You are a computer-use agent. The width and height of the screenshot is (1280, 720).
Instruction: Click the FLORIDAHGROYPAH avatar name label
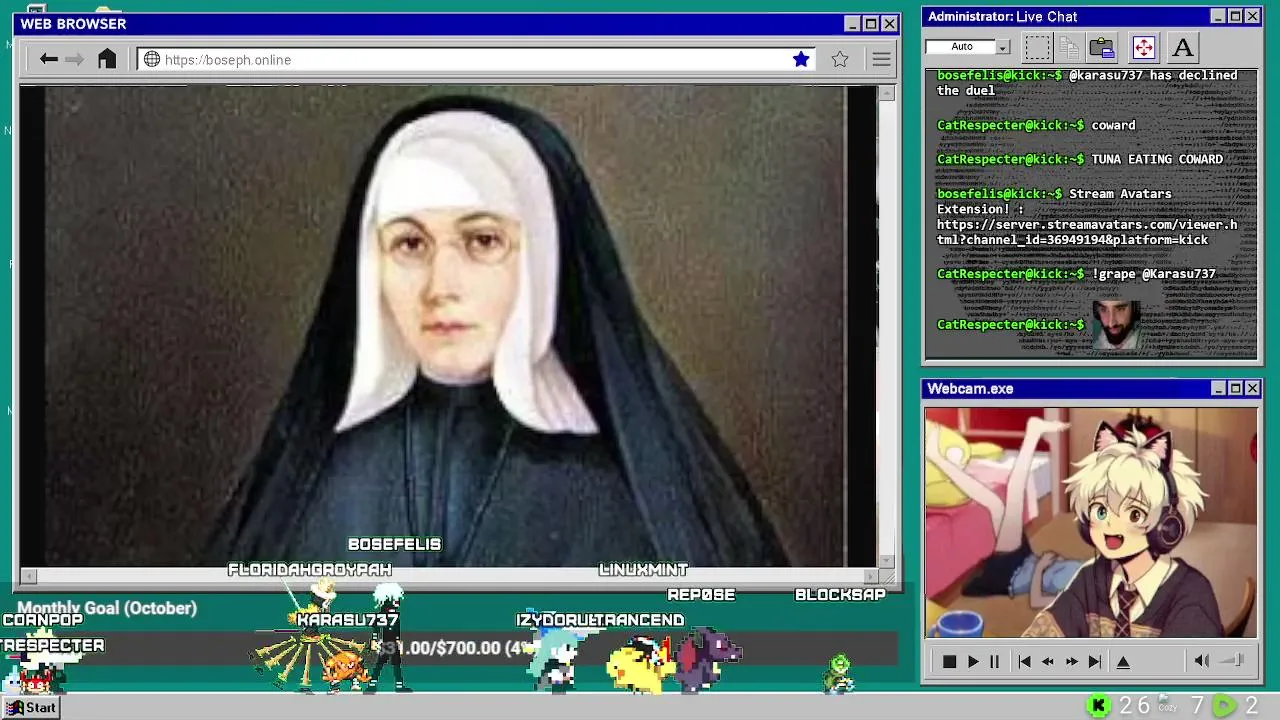coord(309,569)
